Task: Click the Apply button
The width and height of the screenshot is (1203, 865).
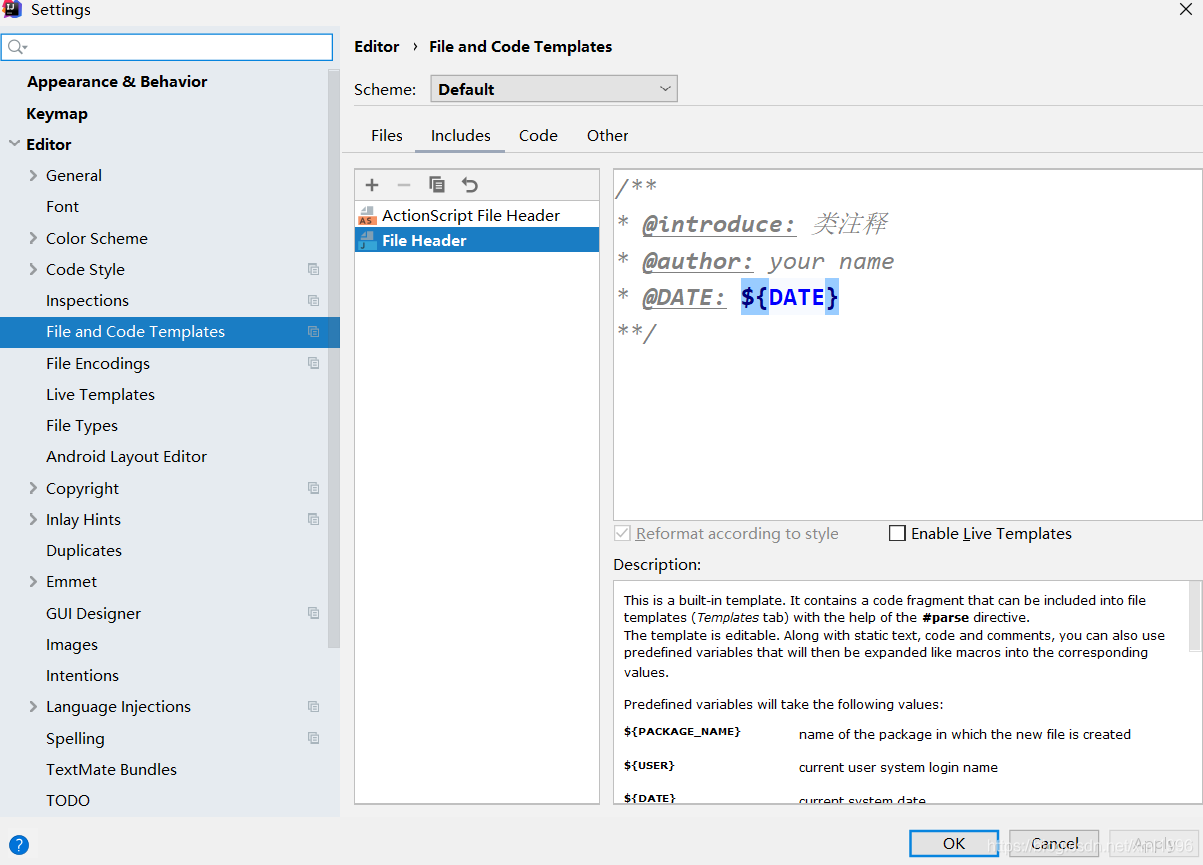Action: pyautogui.click(x=1154, y=843)
